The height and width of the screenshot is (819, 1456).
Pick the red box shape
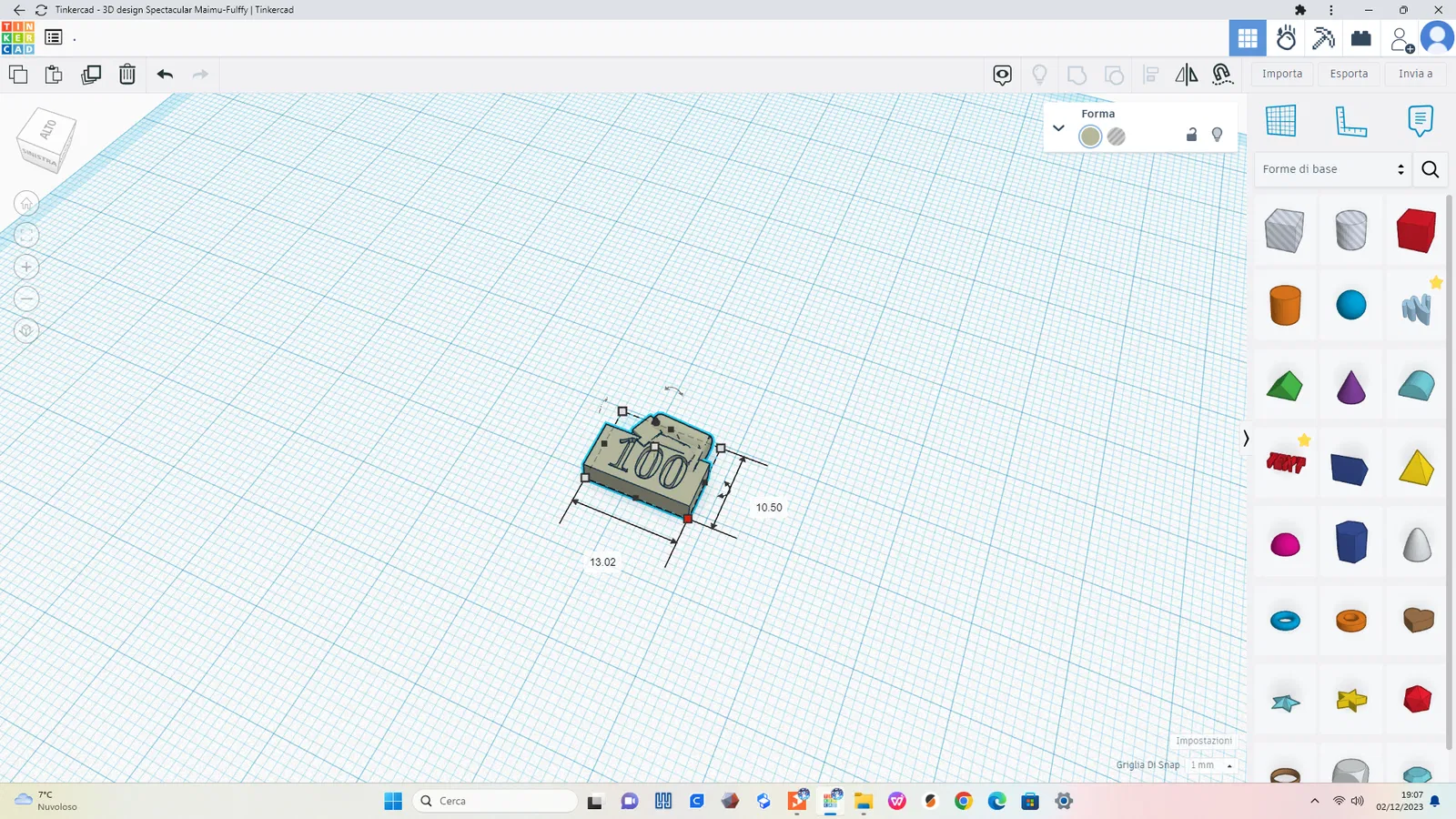pyautogui.click(x=1417, y=230)
